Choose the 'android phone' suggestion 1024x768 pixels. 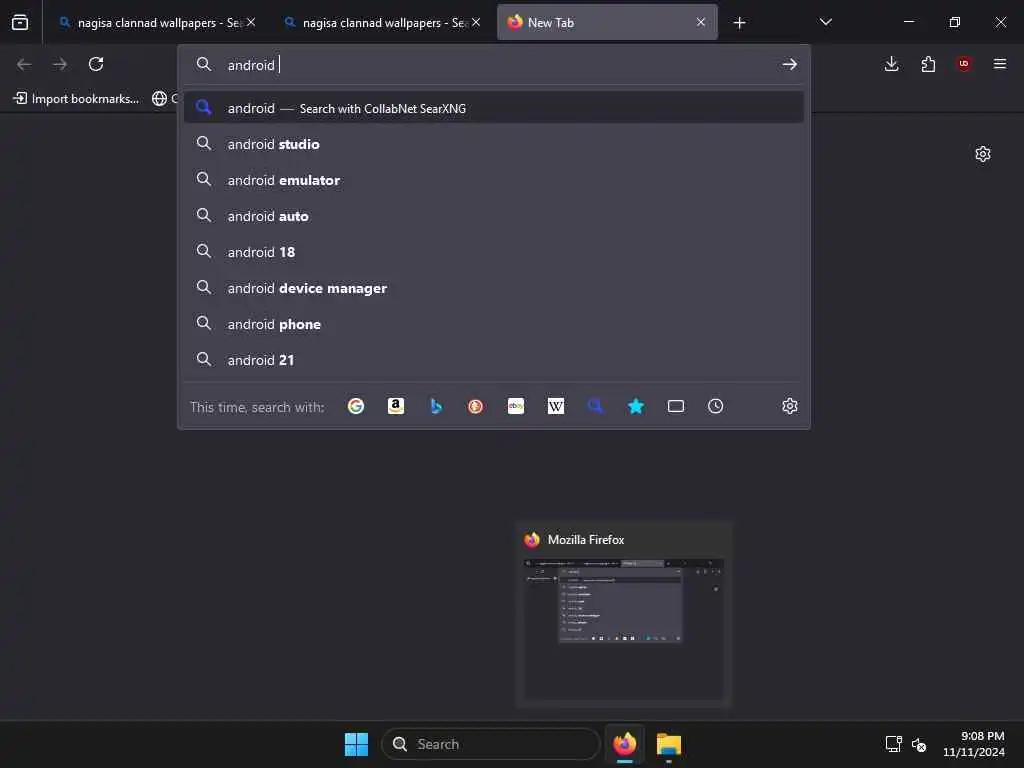(494, 324)
